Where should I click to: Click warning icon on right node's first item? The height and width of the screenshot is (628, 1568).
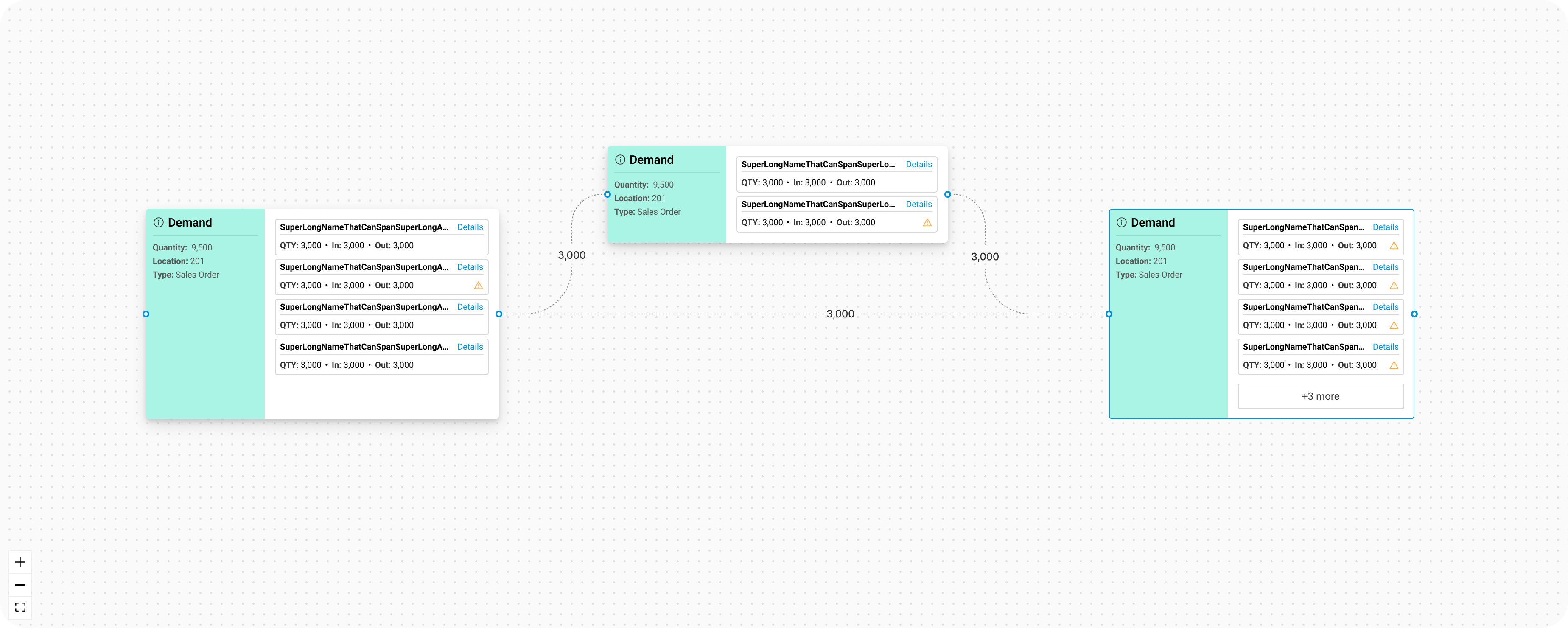click(x=1394, y=246)
